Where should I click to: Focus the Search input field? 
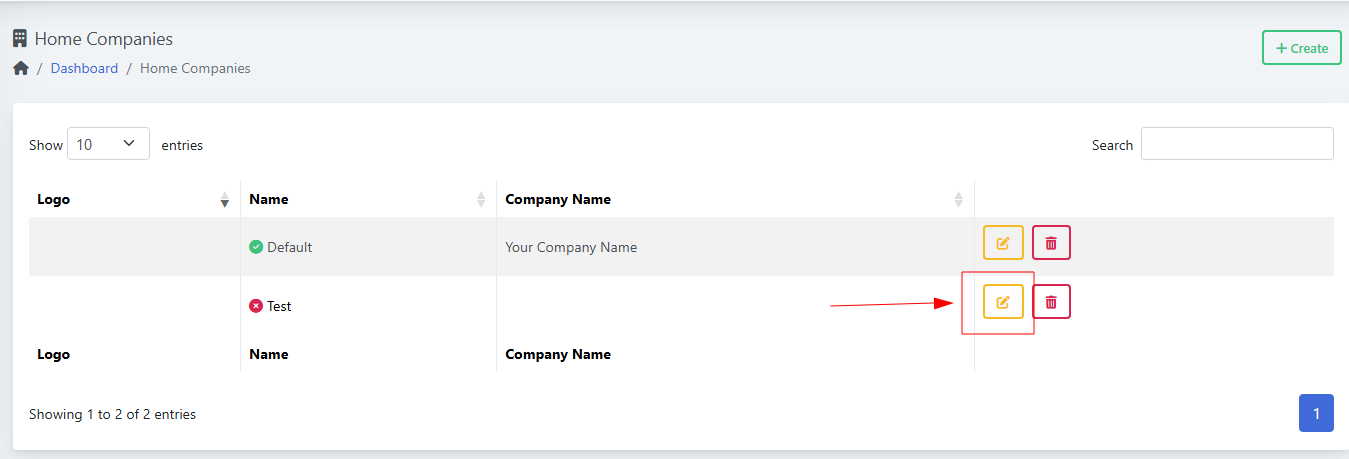[1237, 144]
